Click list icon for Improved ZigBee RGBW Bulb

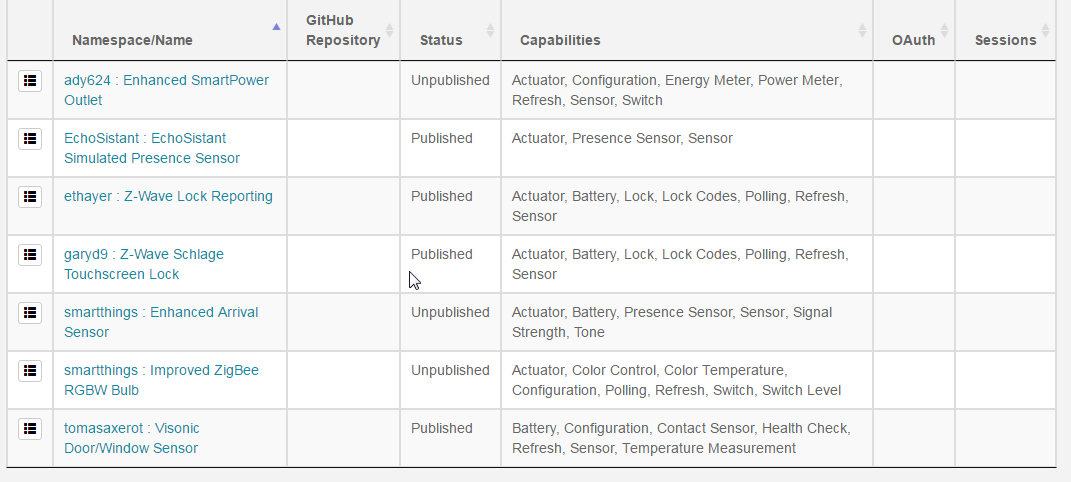click(29, 371)
